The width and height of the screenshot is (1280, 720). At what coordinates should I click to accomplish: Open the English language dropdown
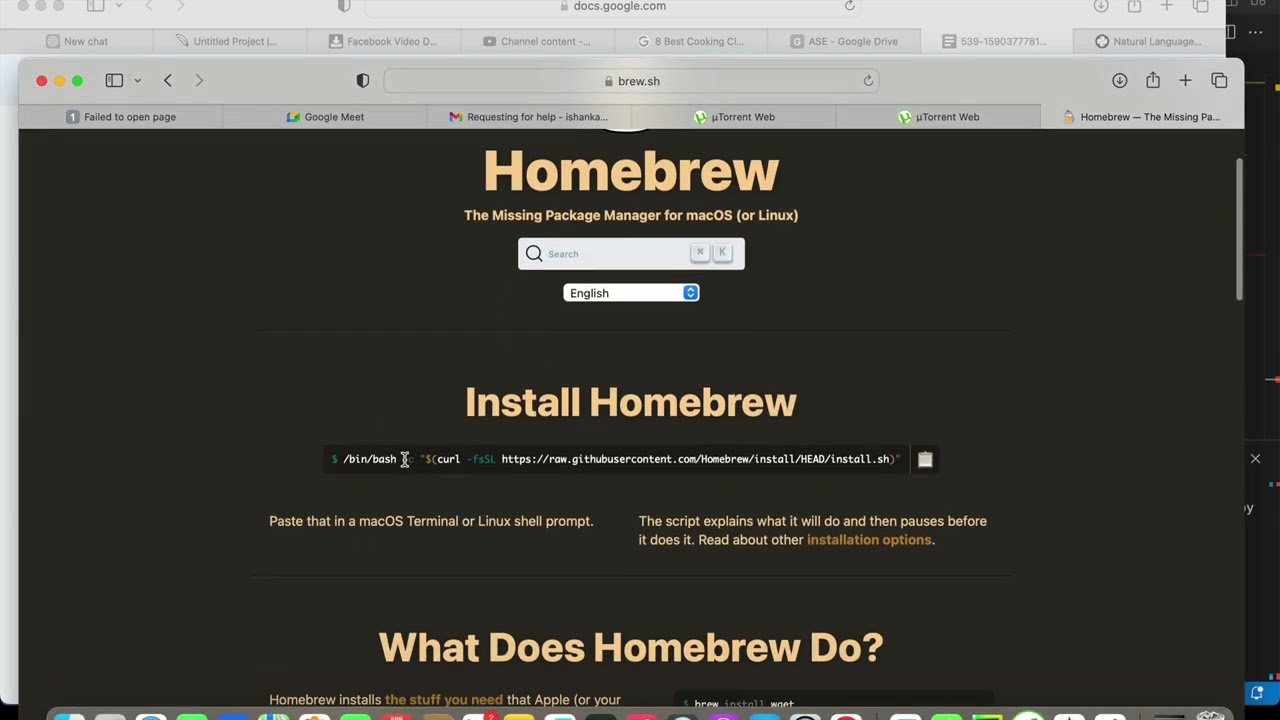tap(631, 293)
